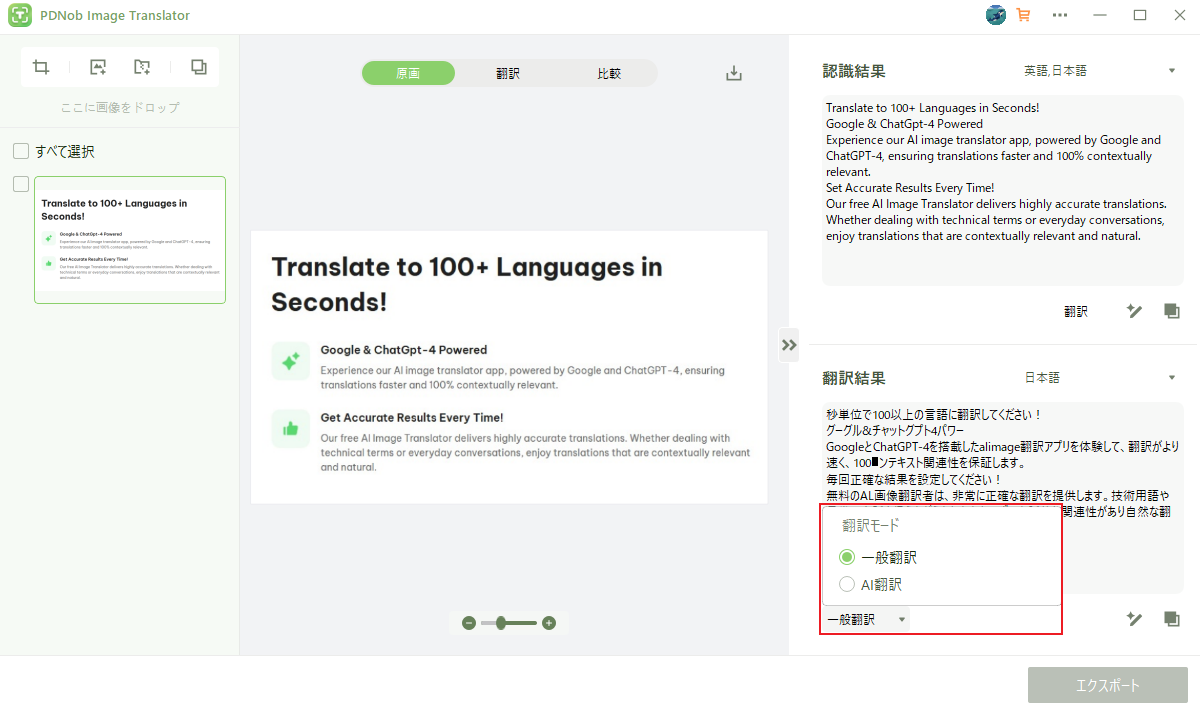Switch to the 比較 tab
This screenshot has width=1200, height=715.
click(608, 73)
